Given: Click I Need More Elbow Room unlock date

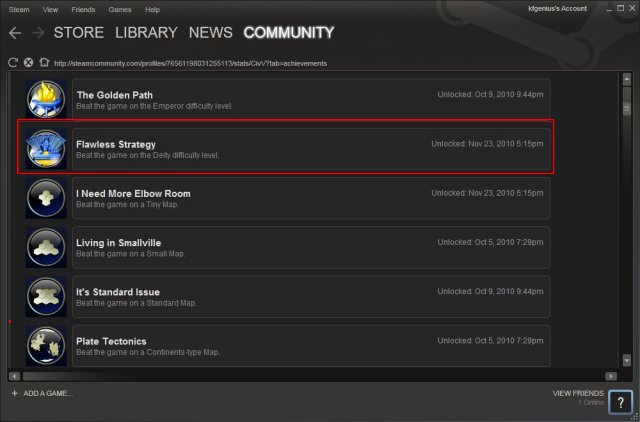Looking at the screenshot, I should point(487,193).
